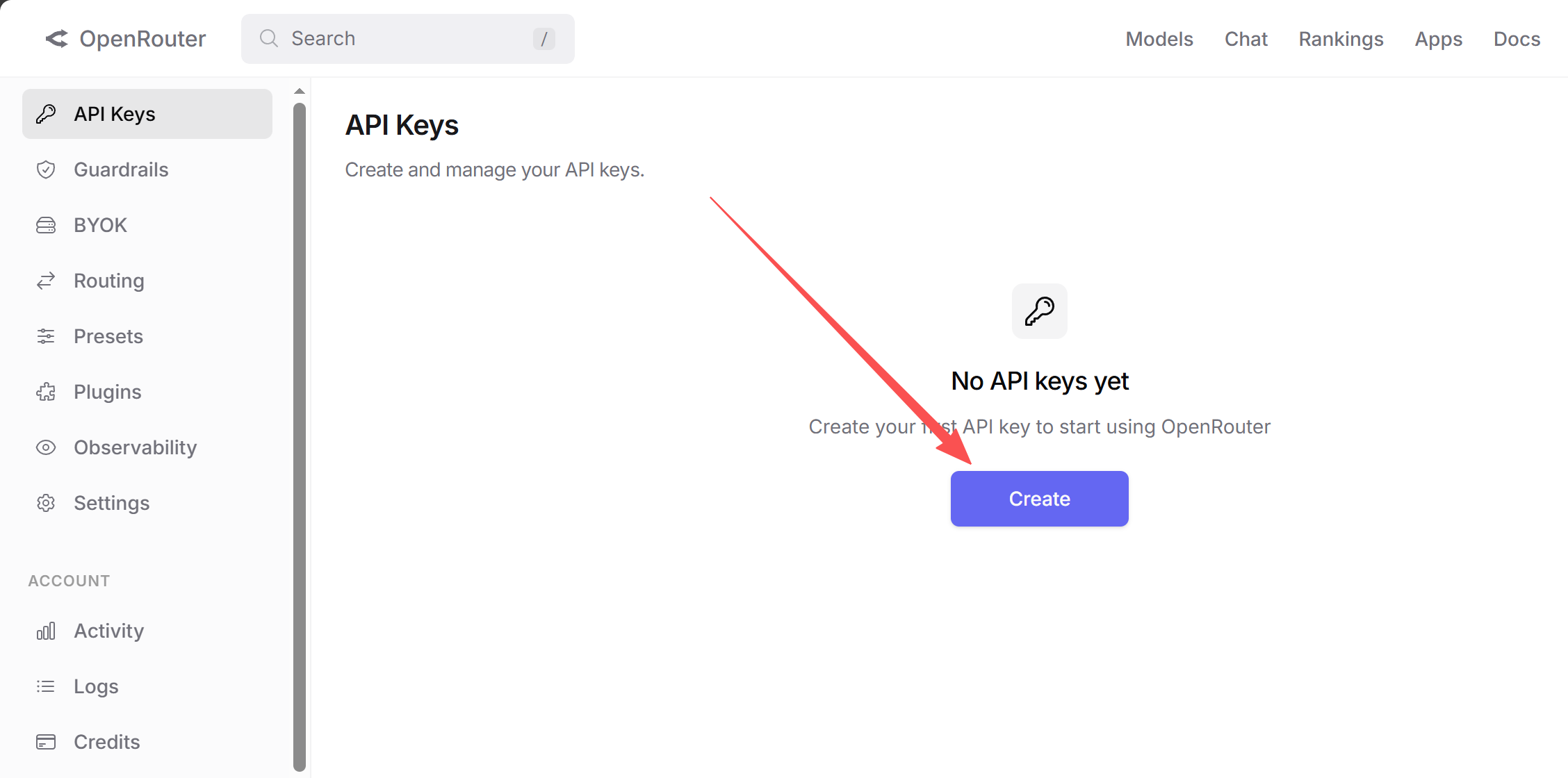Select the Logs list icon
Screen dimensions: 1568x778
pyautogui.click(x=46, y=686)
